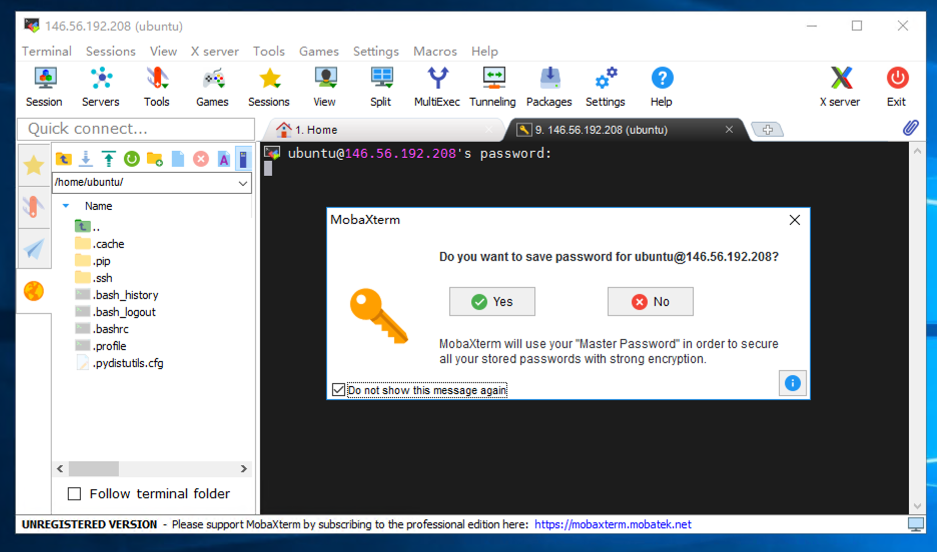This screenshot has width=937, height=552.
Task: Open the View menu
Action: point(163,51)
